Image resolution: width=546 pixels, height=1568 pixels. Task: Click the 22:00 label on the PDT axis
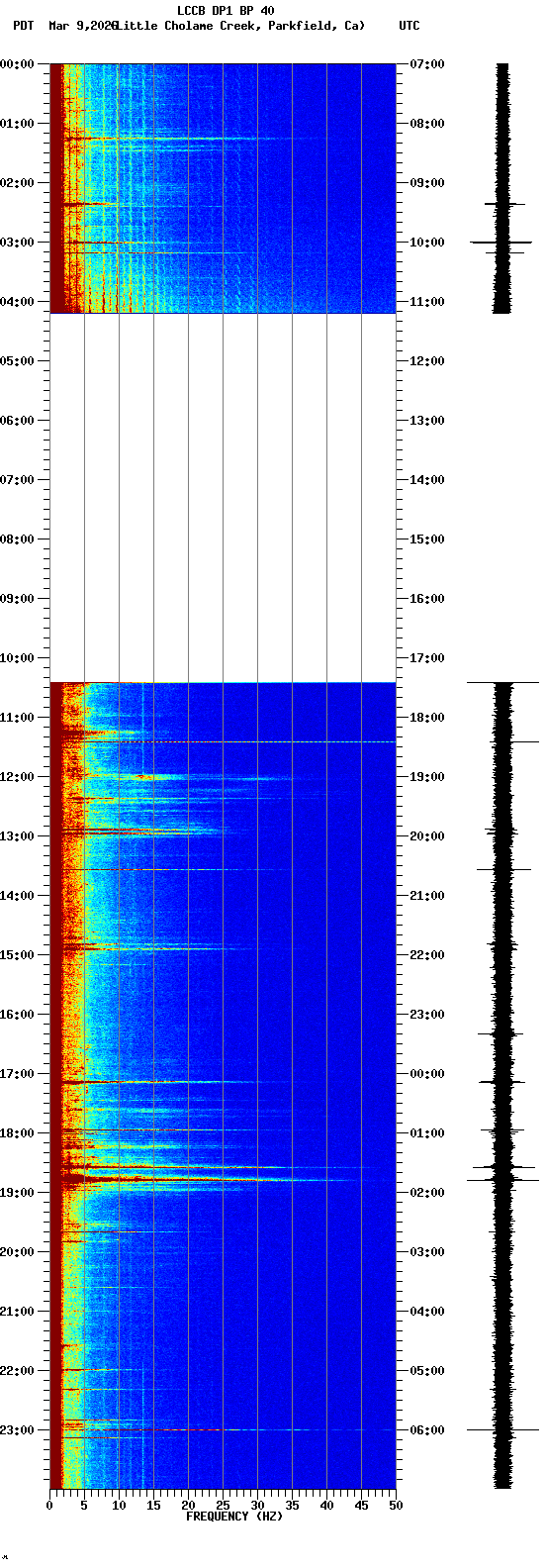(x=16, y=1370)
